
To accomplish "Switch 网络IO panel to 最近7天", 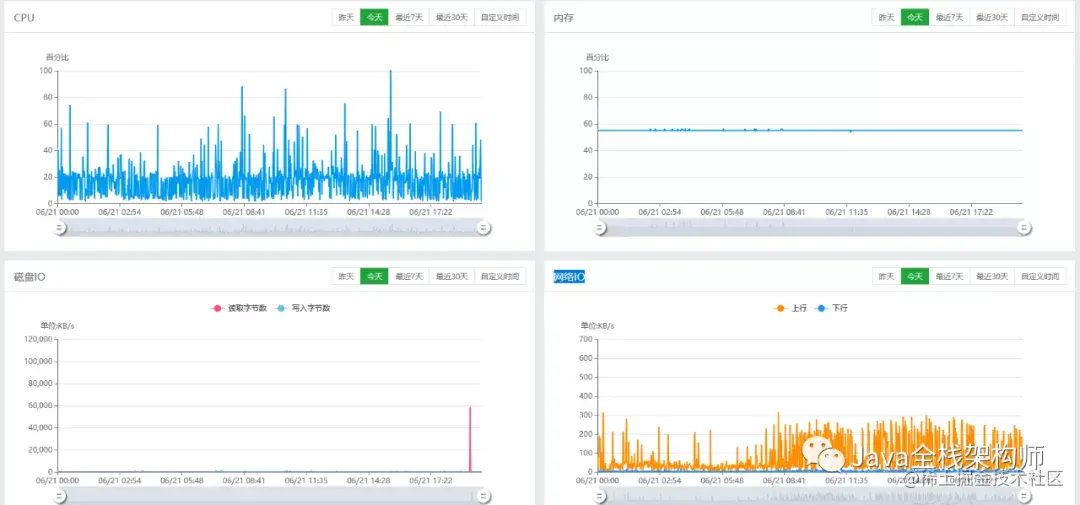I will coord(949,276).
